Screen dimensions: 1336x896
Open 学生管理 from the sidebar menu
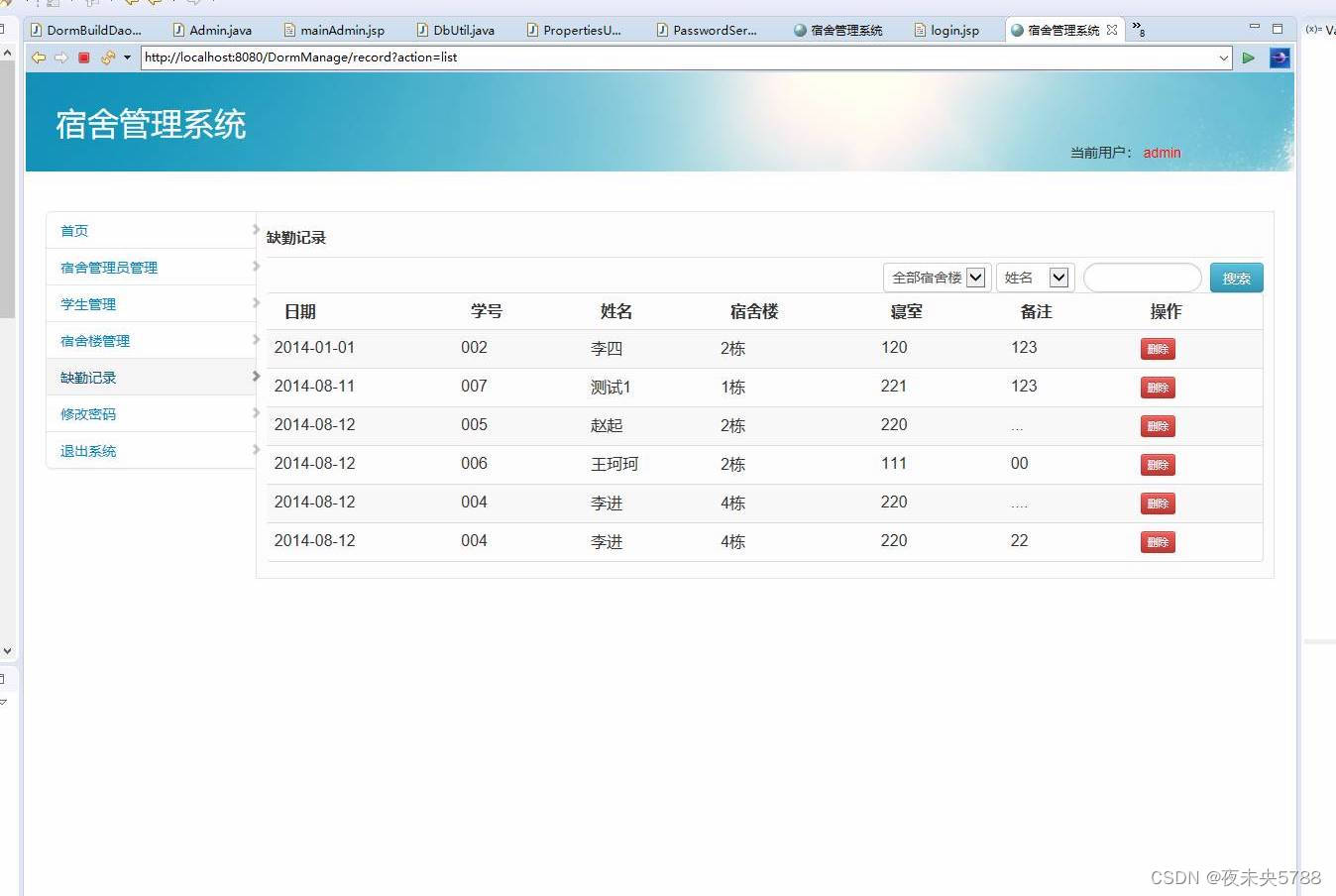click(x=87, y=304)
